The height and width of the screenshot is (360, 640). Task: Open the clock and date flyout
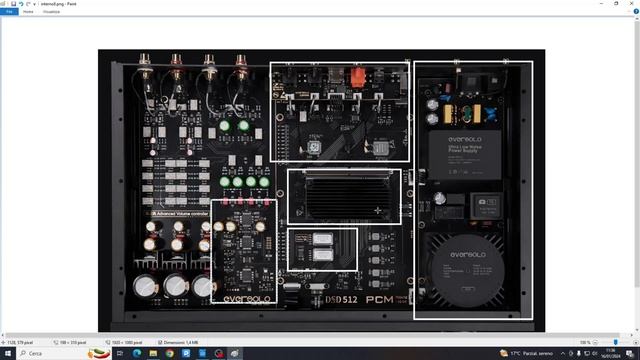click(x=611, y=353)
